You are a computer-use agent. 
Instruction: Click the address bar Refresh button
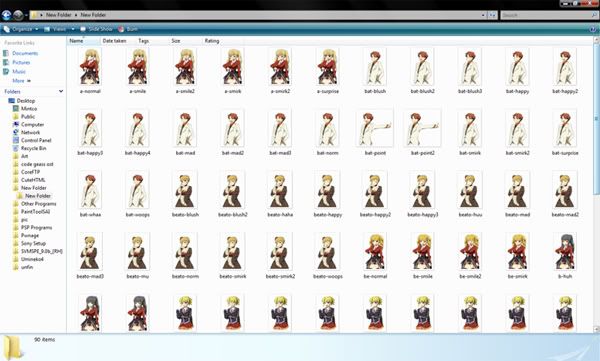pyautogui.click(x=492, y=15)
